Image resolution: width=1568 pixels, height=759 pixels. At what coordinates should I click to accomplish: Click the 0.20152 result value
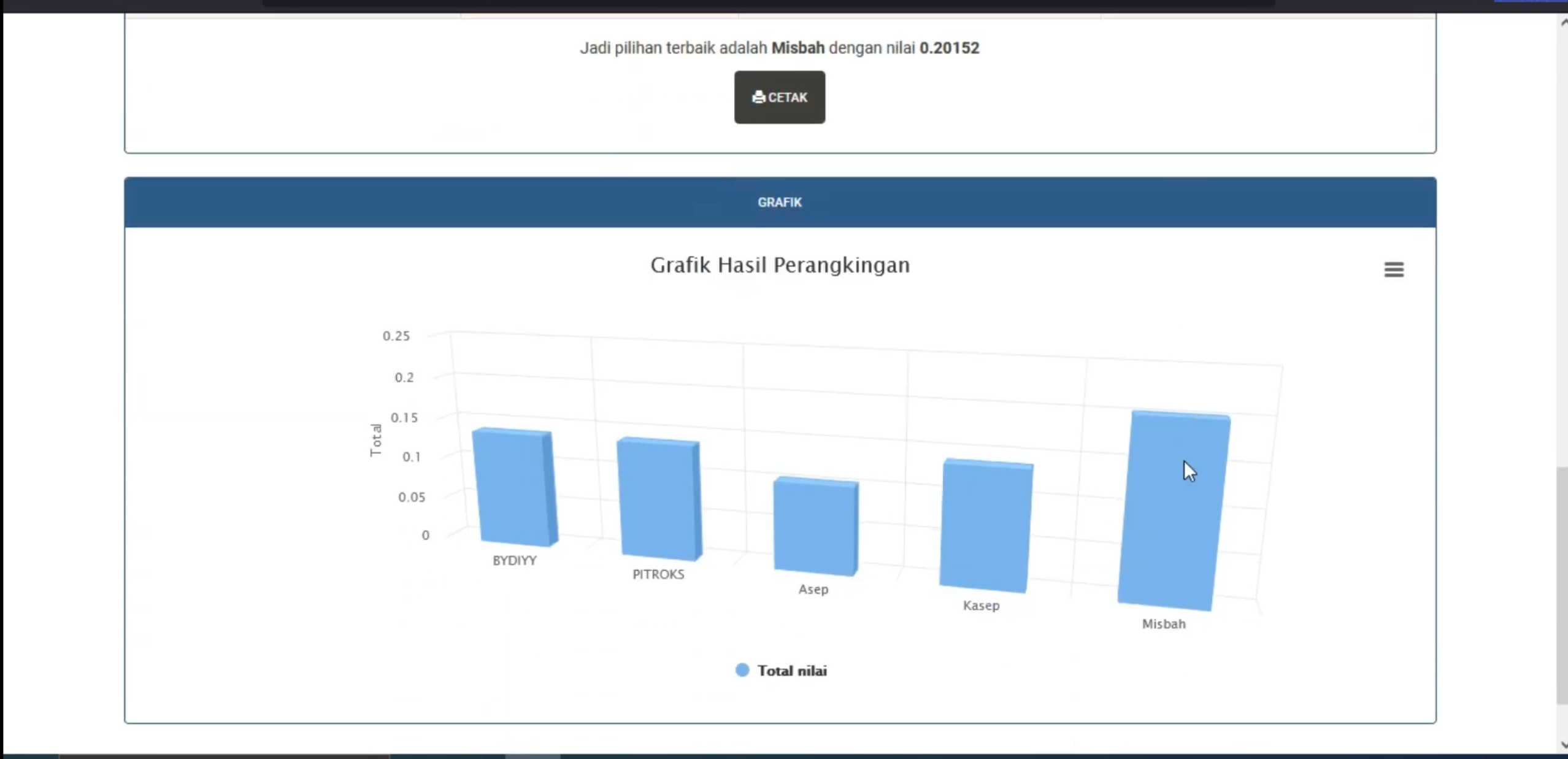[949, 48]
